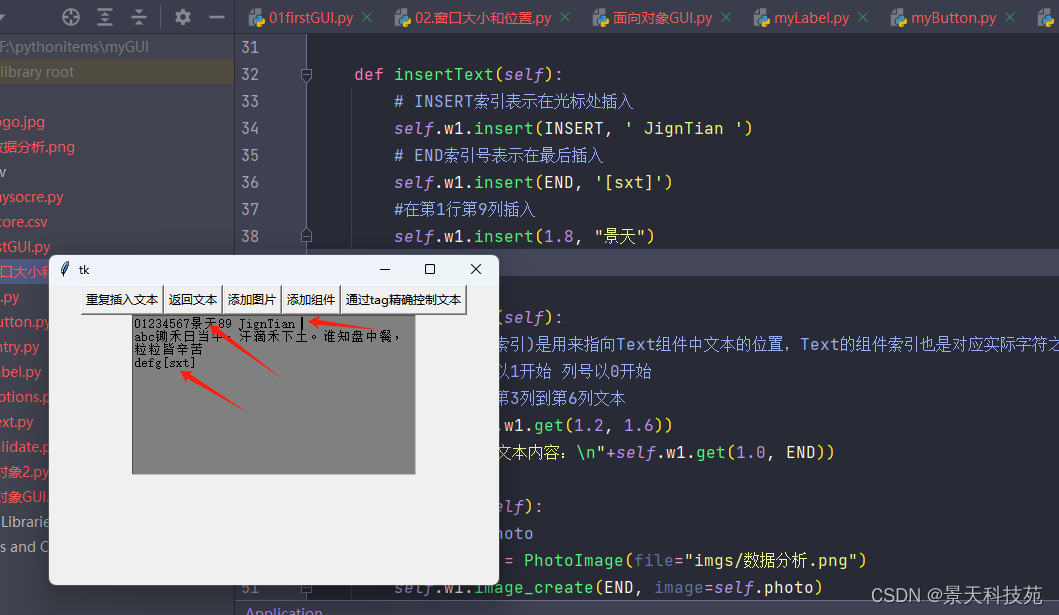This screenshot has height=615, width=1059.
Task: Click on 'def insertText(self):' code line
Action: (x=459, y=74)
